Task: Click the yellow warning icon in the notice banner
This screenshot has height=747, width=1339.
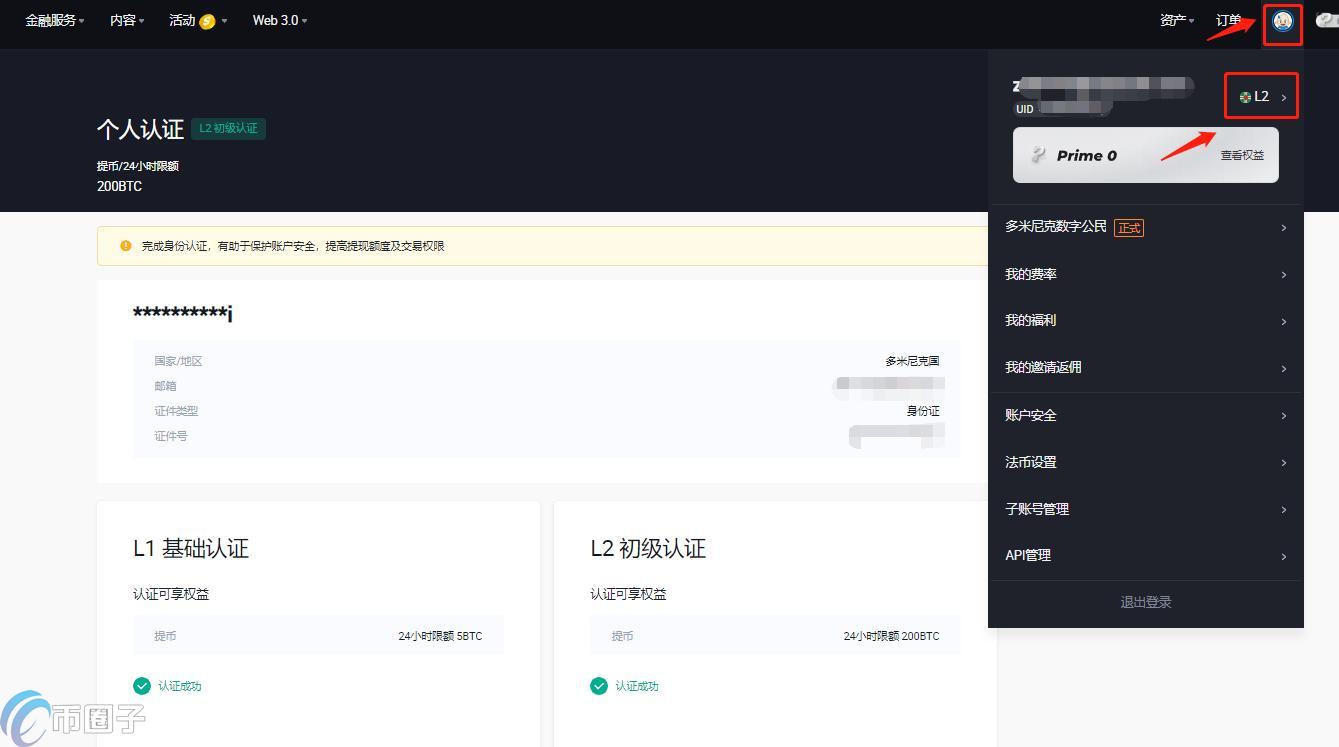Action: pos(123,245)
